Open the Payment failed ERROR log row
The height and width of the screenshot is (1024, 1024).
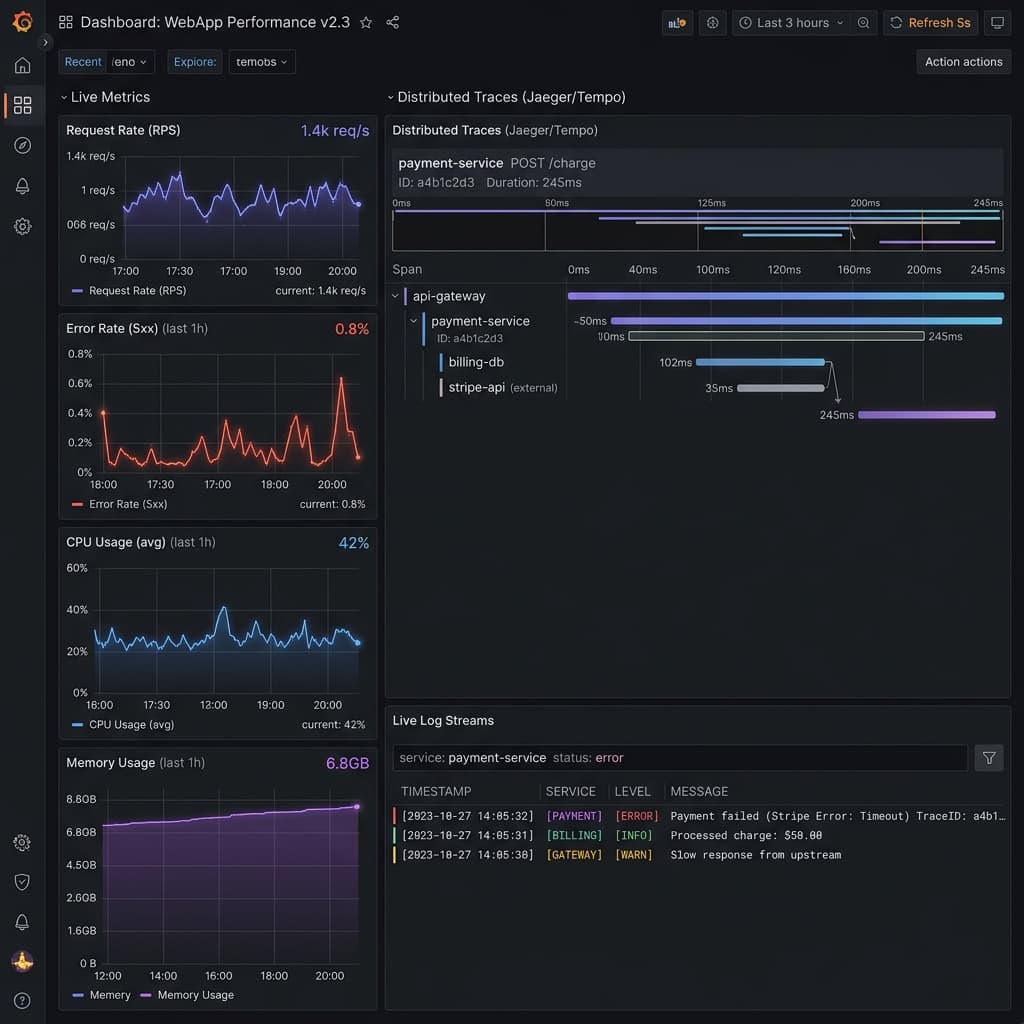[x=699, y=816]
